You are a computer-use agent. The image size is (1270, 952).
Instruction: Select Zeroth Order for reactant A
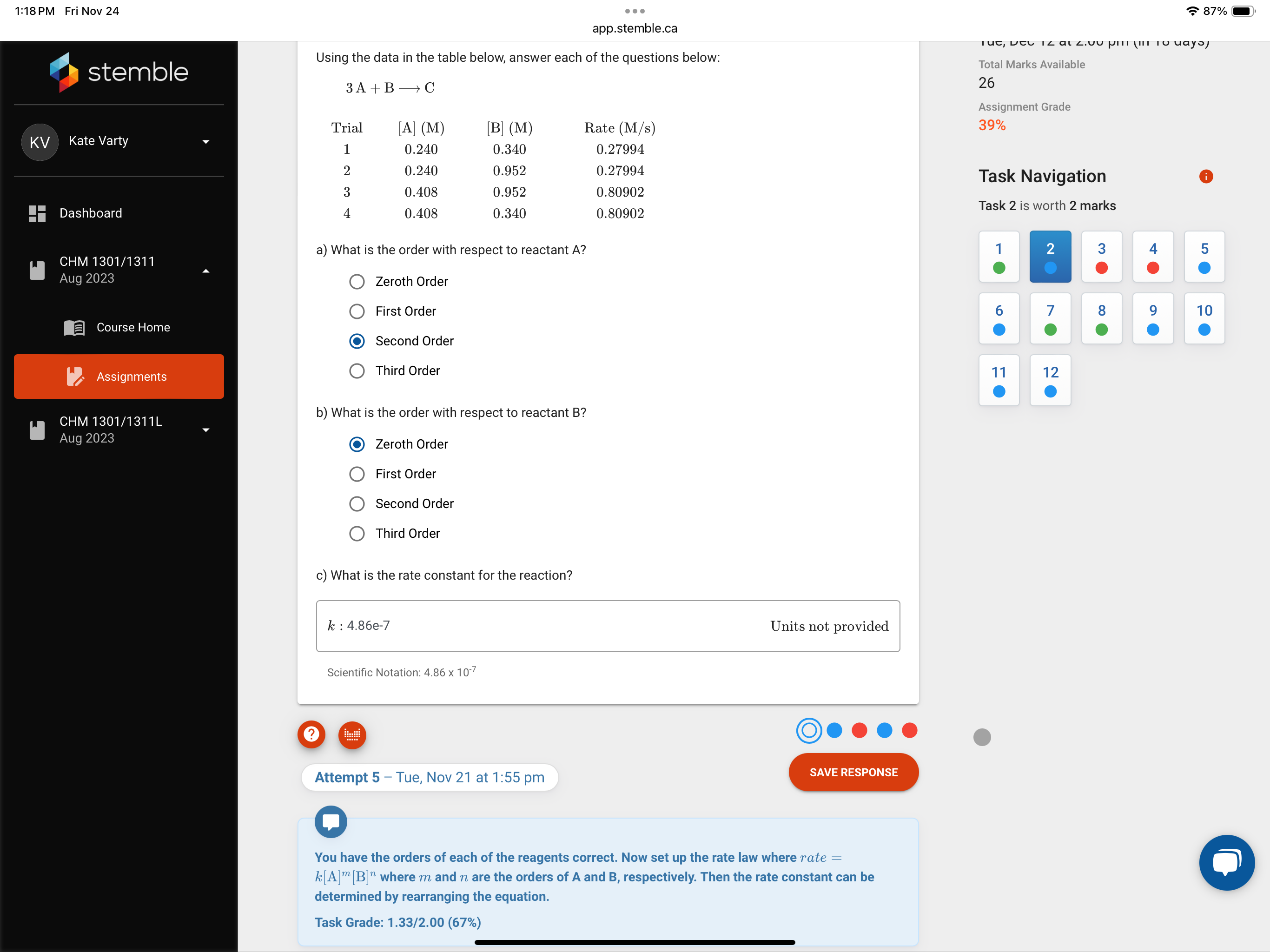[x=357, y=281]
